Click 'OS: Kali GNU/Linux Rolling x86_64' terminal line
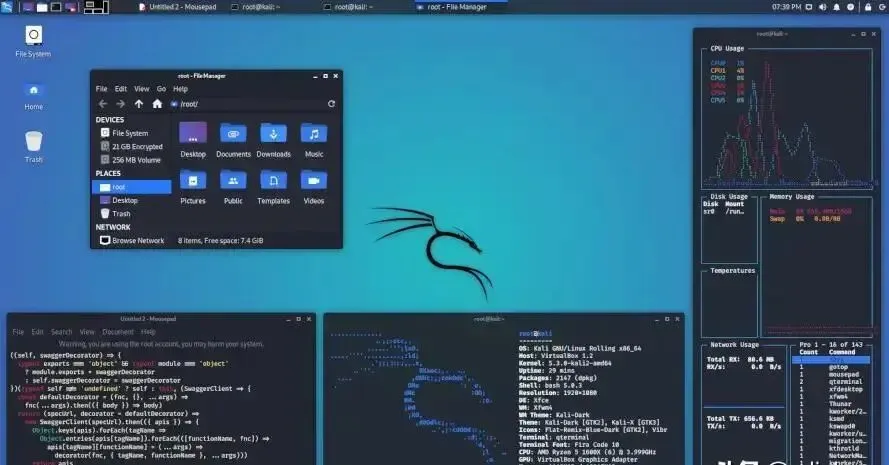This screenshot has width=889, height=465. click(x=580, y=349)
